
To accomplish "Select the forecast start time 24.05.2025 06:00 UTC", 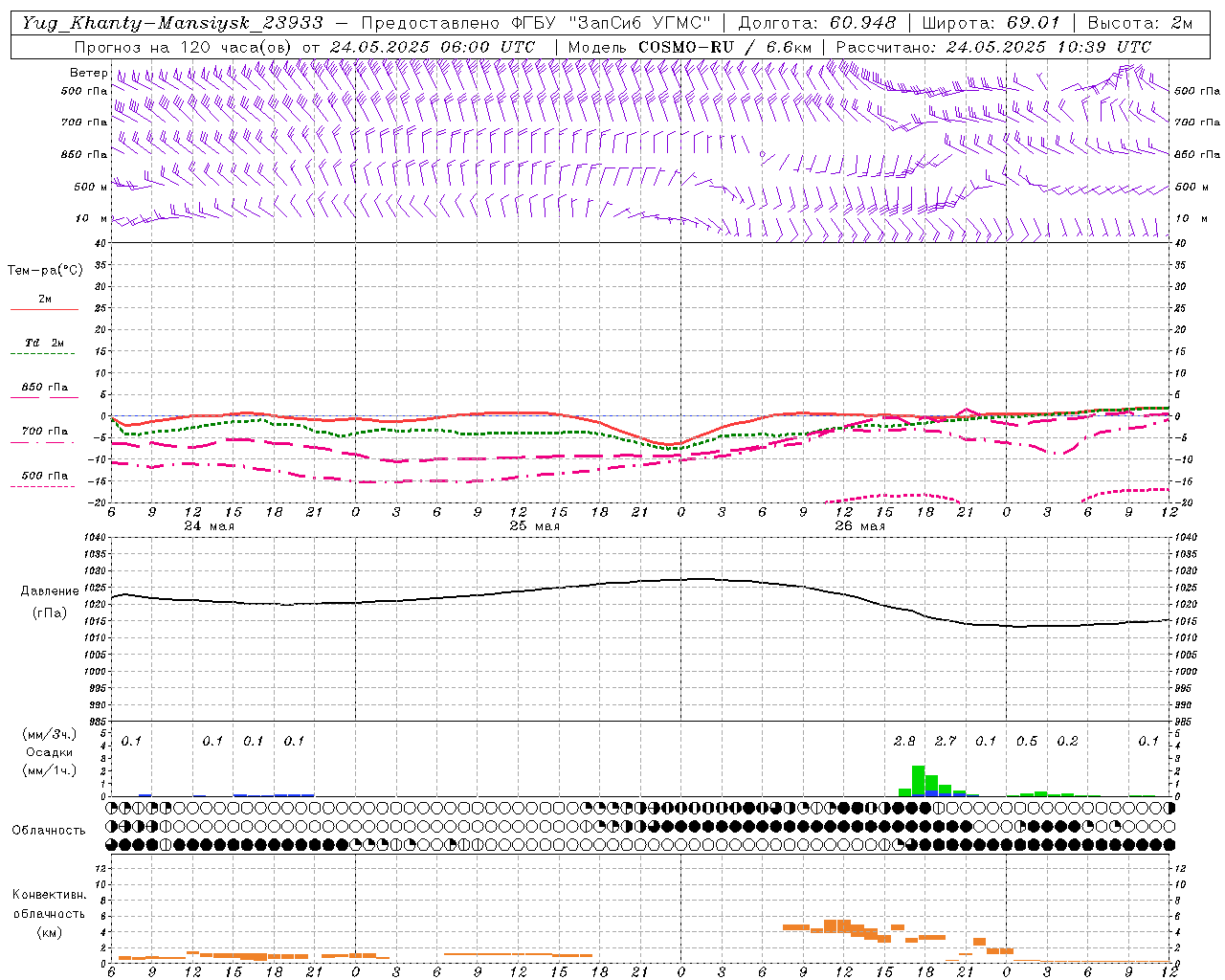I will pyautogui.click(x=433, y=47).
